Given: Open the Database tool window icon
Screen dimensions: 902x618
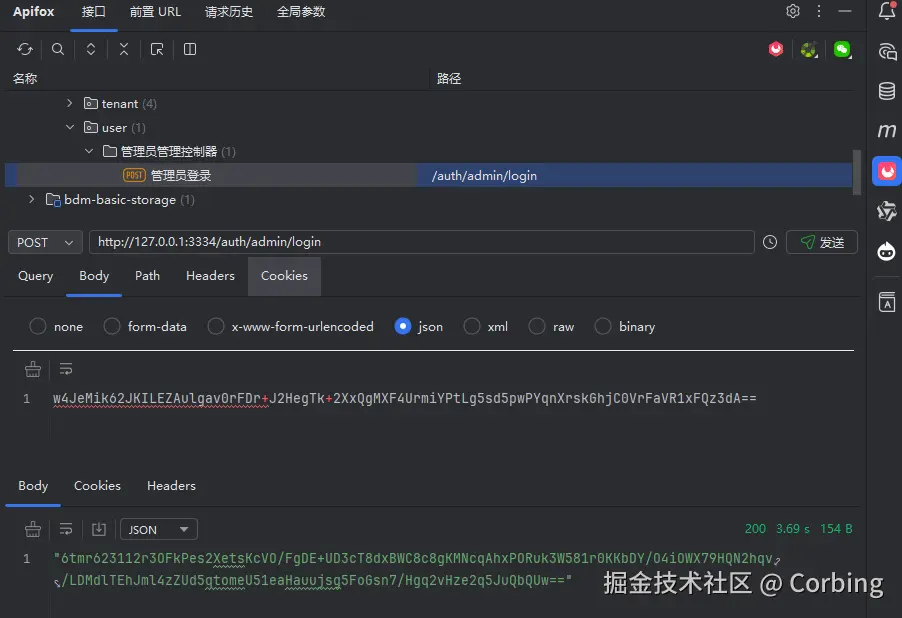Looking at the screenshot, I should [x=887, y=91].
